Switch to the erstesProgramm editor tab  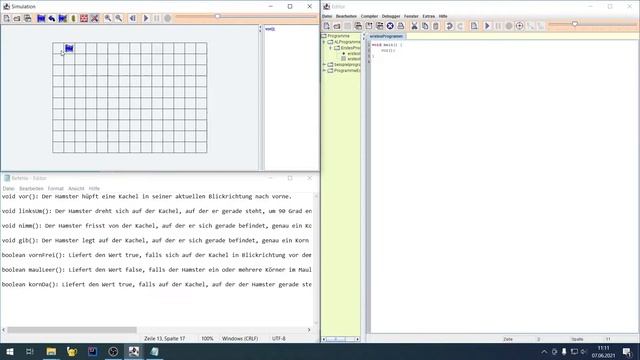(386, 36)
